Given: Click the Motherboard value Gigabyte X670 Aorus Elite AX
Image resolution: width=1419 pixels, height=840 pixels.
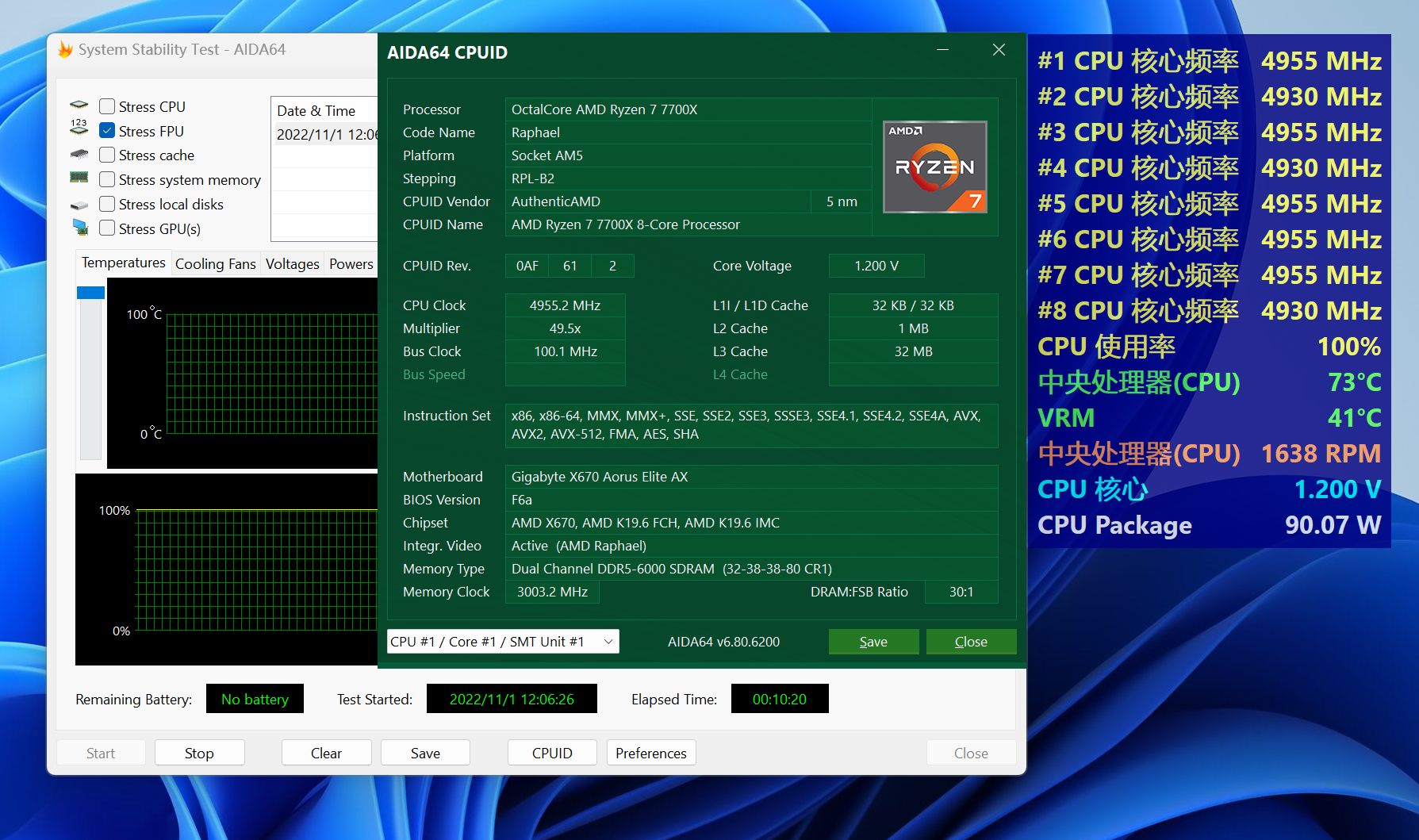Looking at the screenshot, I should 751,477.
